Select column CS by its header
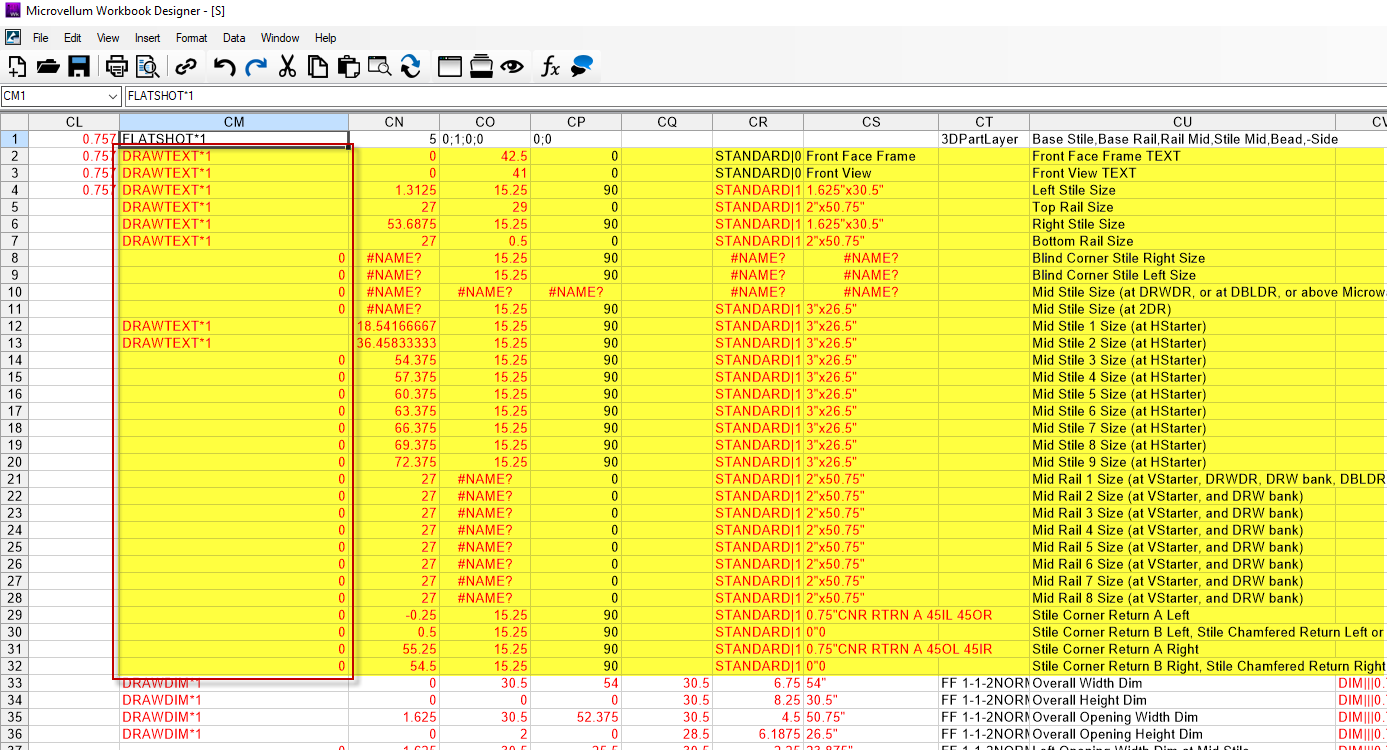Screen dimensions: 1387x750 tap(871, 122)
